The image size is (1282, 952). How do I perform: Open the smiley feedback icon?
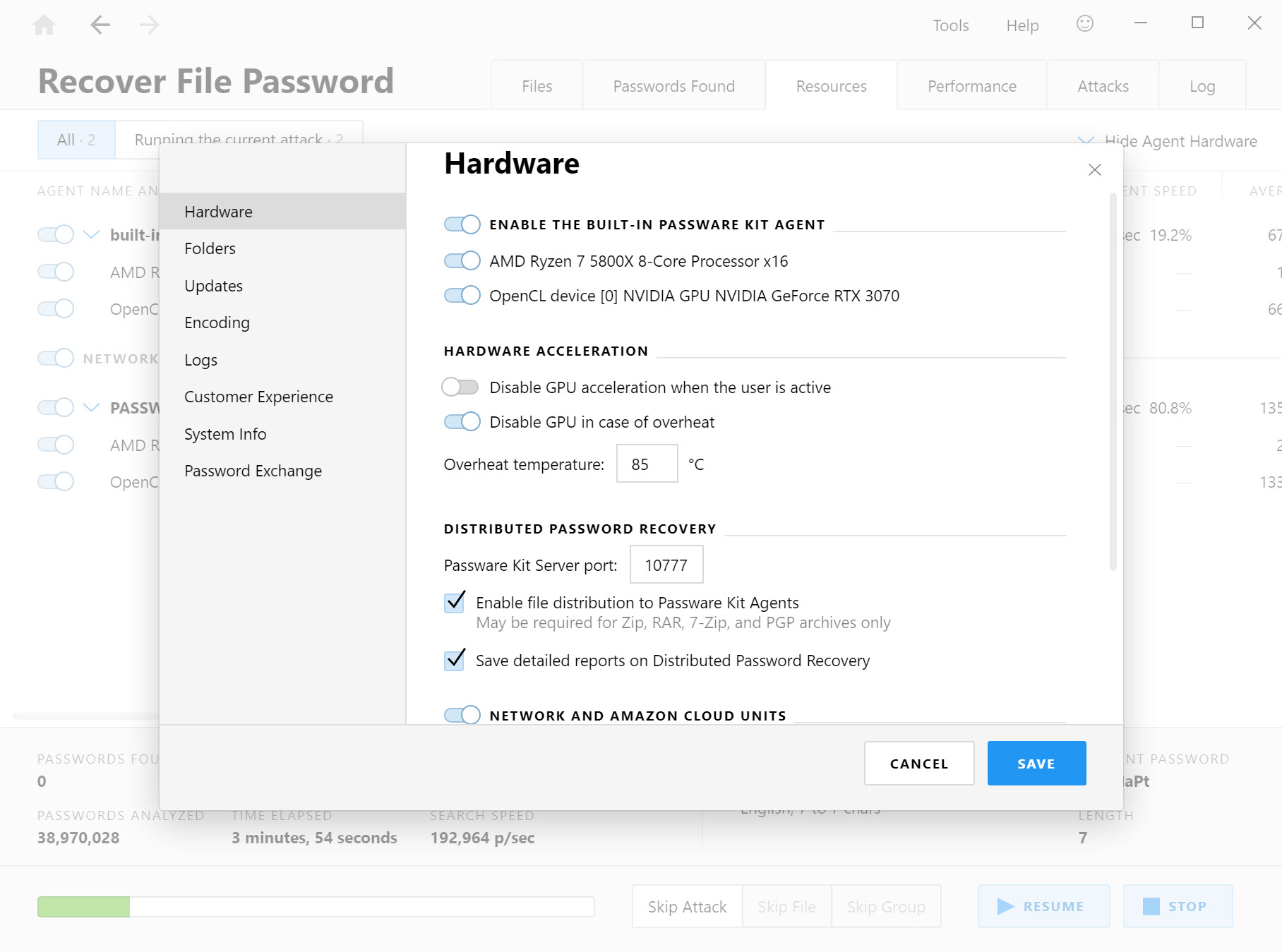pyautogui.click(x=1084, y=23)
